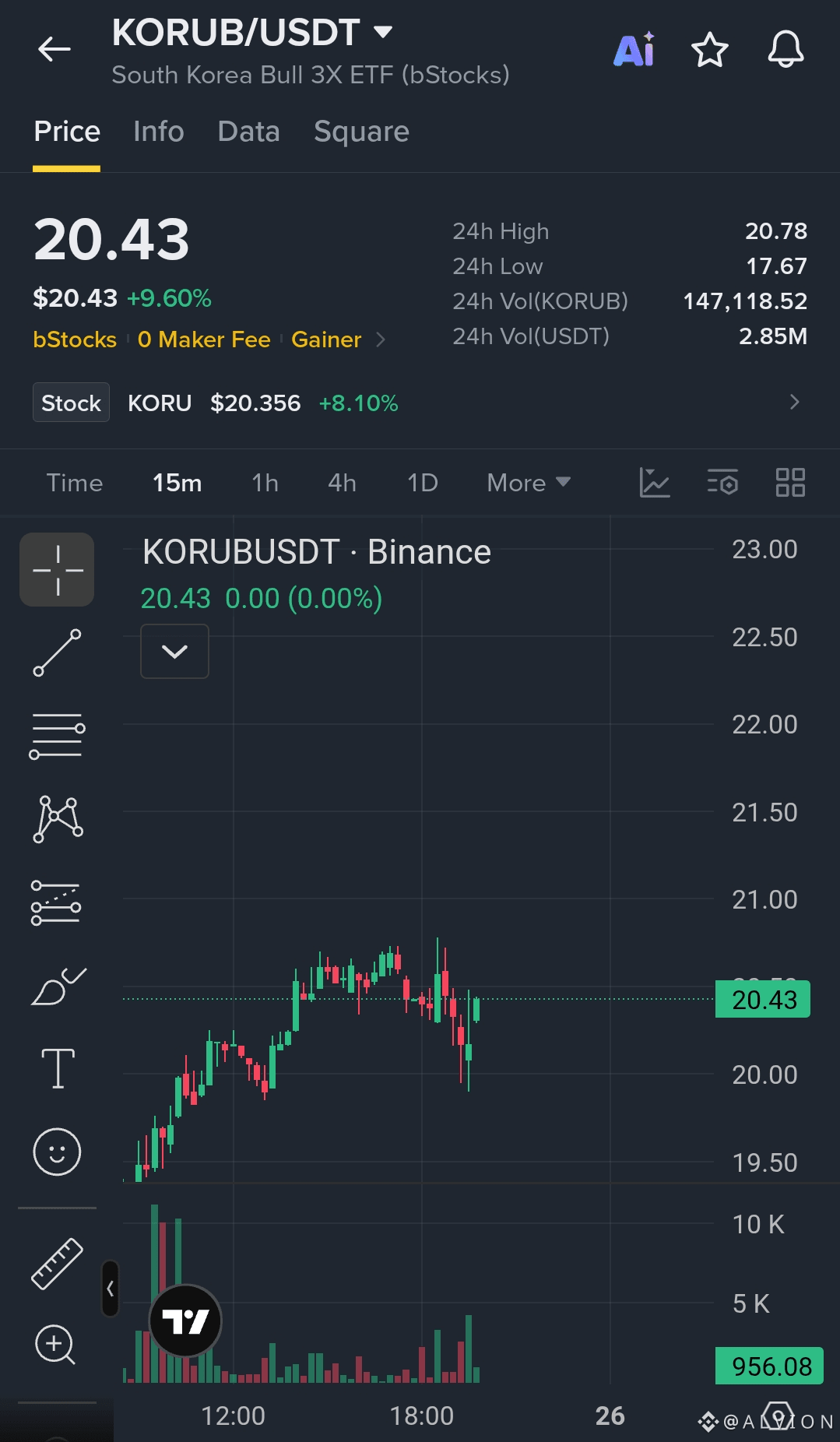Screen dimensions: 840x1442
Task: Expand tags with the chevron after Gainer
Action: [381, 339]
